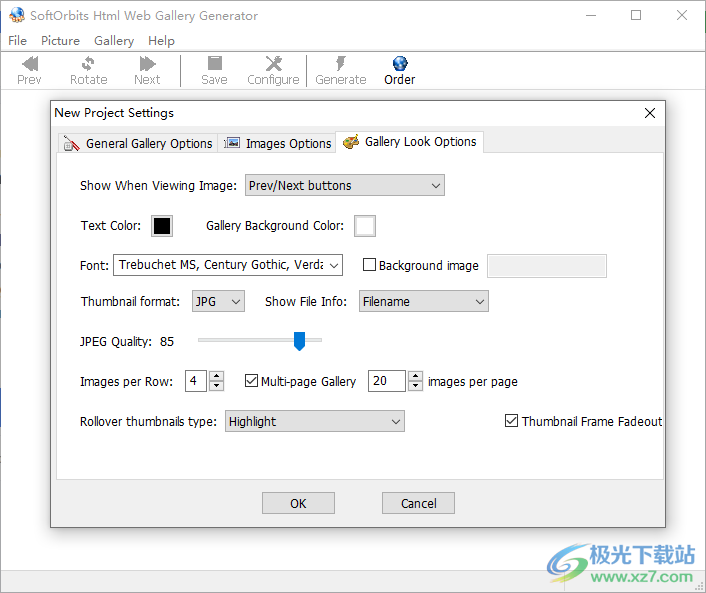Click the Next toolbar arrow icon
The image size is (706, 593).
tap(147, 64)
